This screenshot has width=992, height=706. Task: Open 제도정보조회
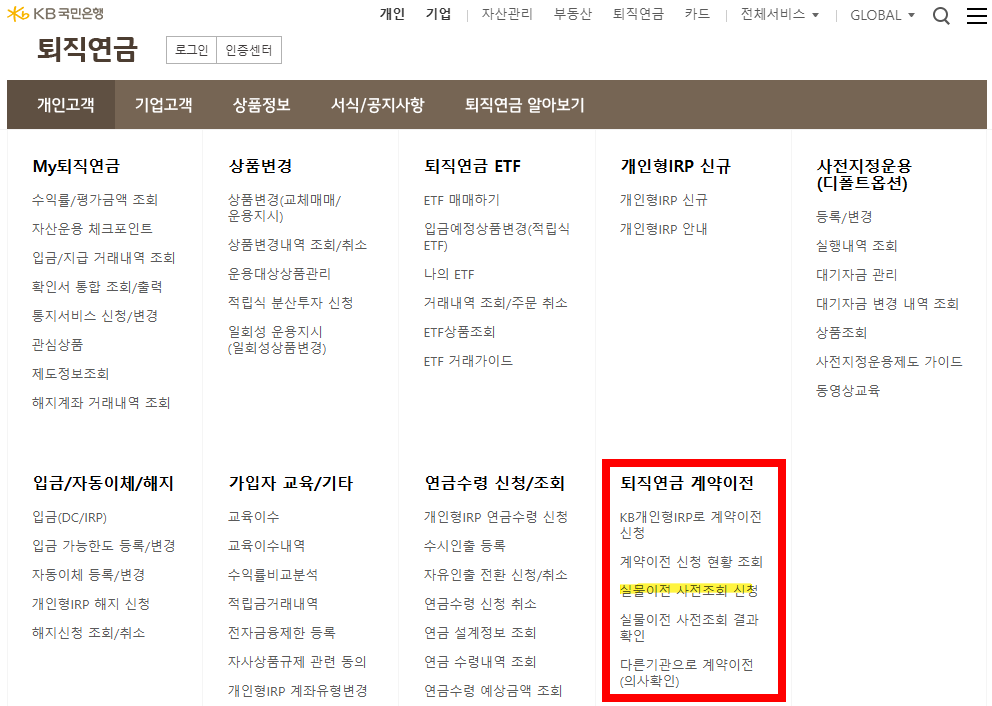(70, 374)
